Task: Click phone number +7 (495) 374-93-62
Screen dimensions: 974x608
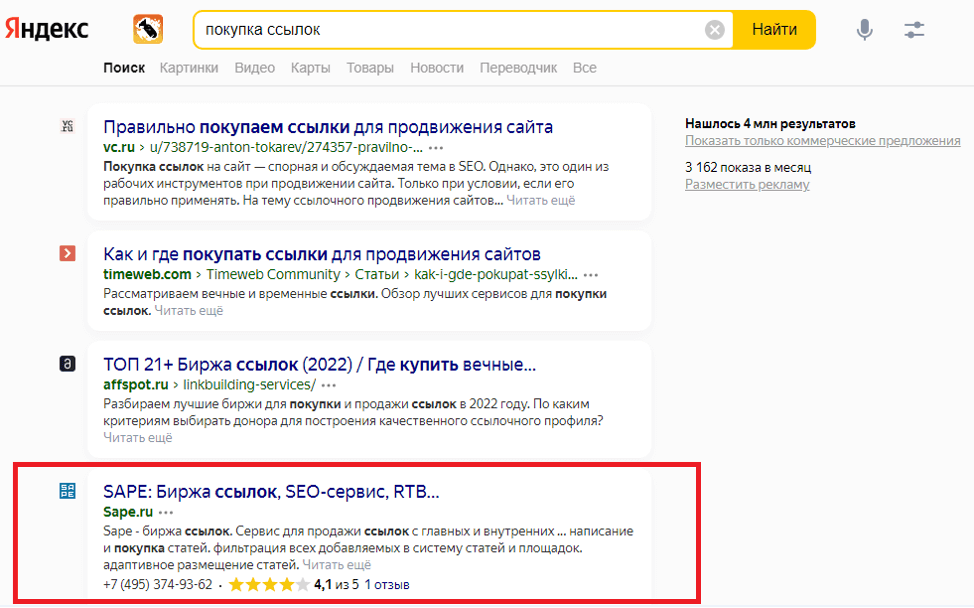Action: point(158,584)
